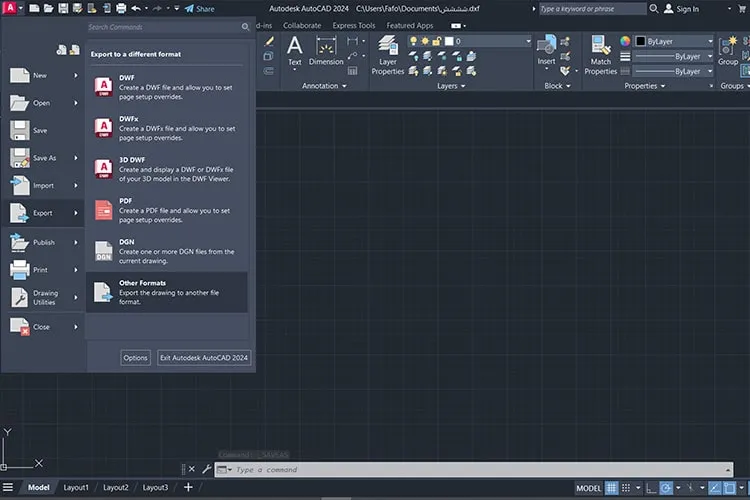750x500 pixels.
Task: Click the Options button
Action: coord(135,358)
